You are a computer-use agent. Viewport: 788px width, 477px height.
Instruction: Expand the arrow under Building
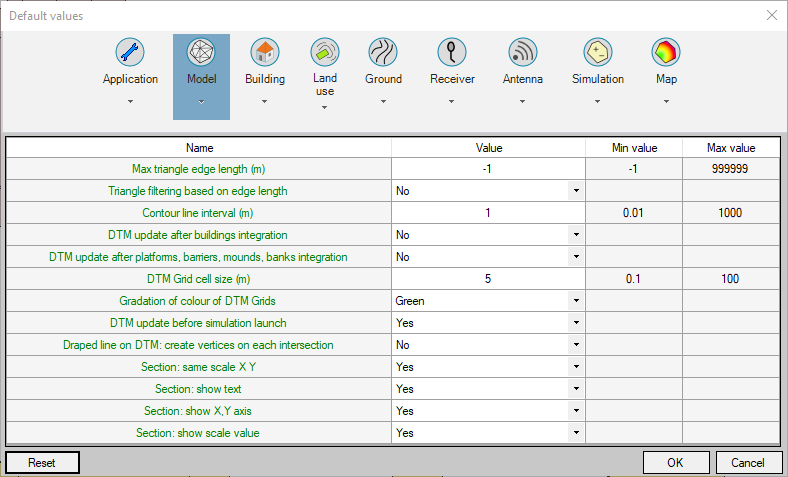[x=264, y=102]
